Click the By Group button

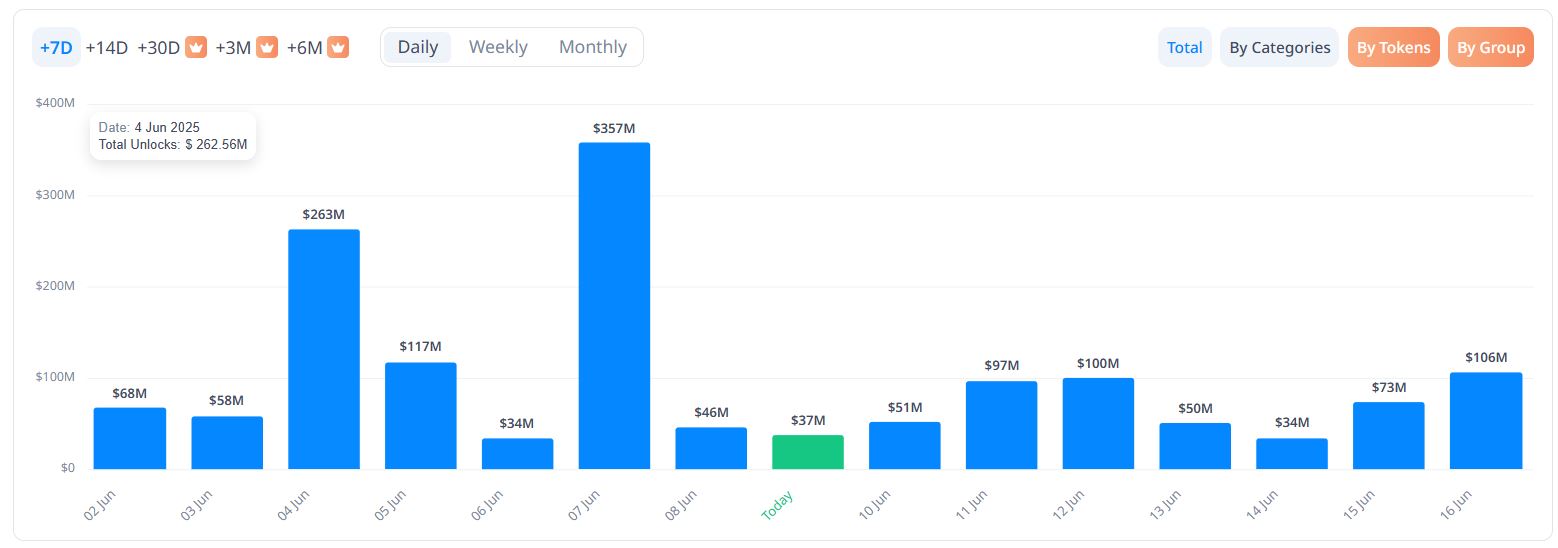coord(1490,47)
